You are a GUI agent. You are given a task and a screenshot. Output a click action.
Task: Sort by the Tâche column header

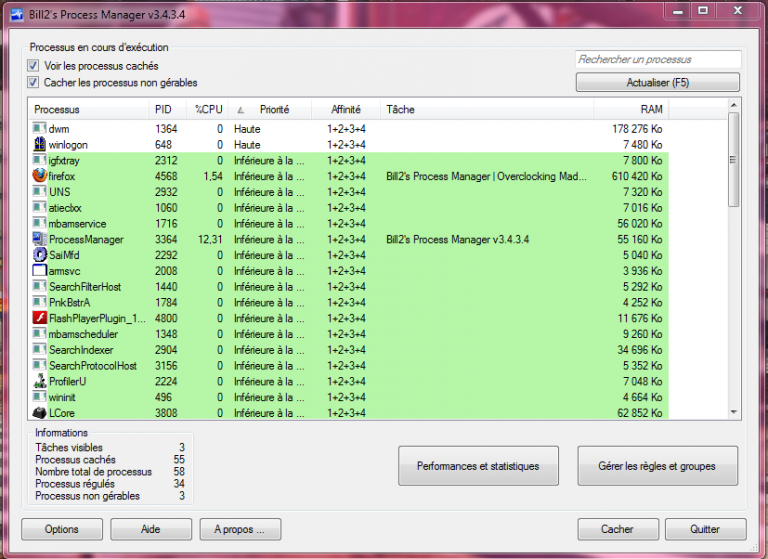(x=487, y=109)
